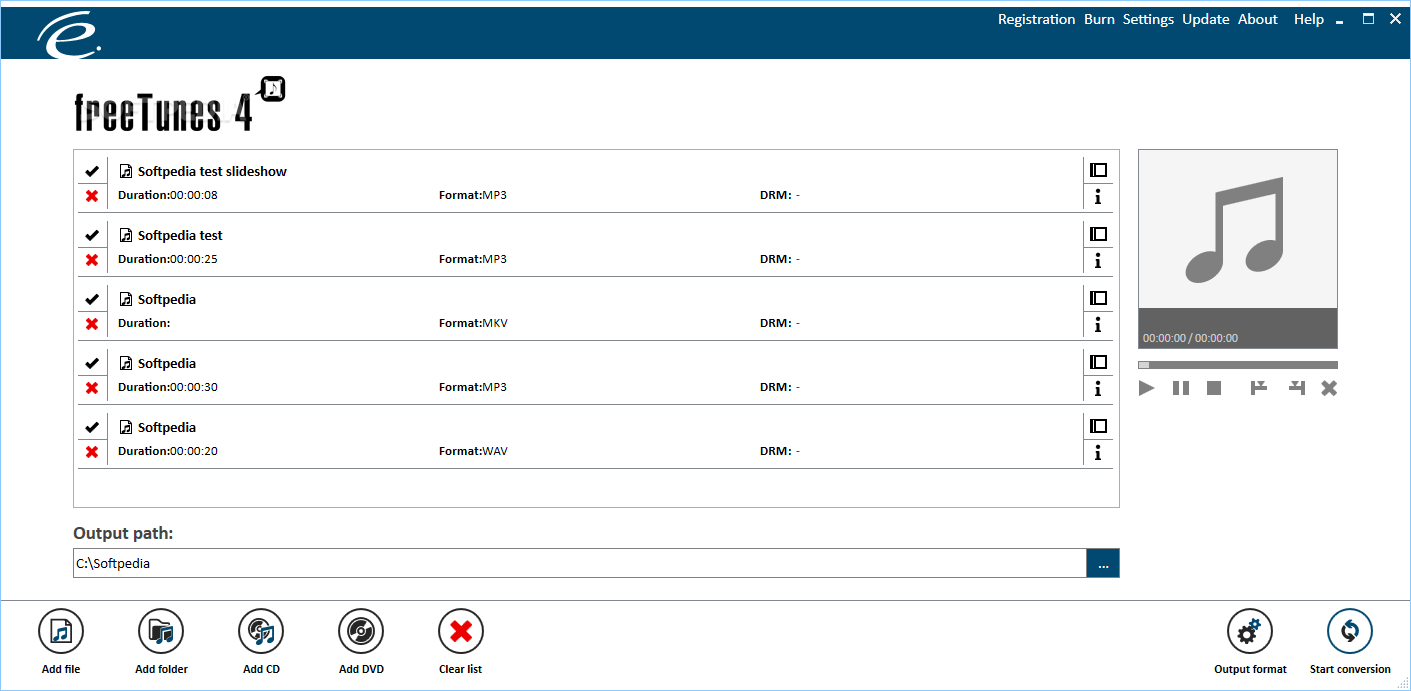
Task: Set the start cut marker
Action: pos(1259,388)
